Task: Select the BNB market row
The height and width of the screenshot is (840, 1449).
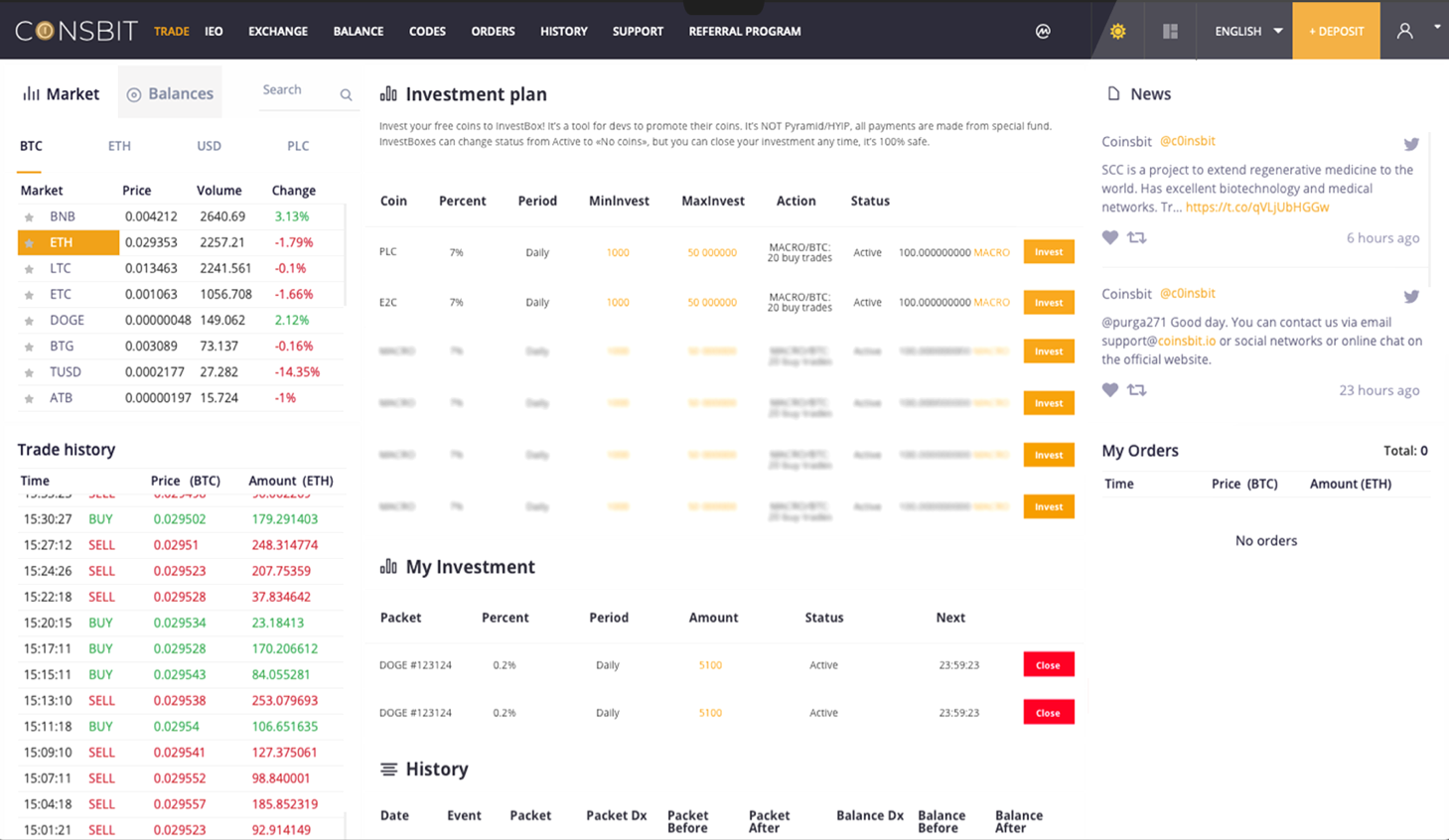Action: [x=181, y=216]
